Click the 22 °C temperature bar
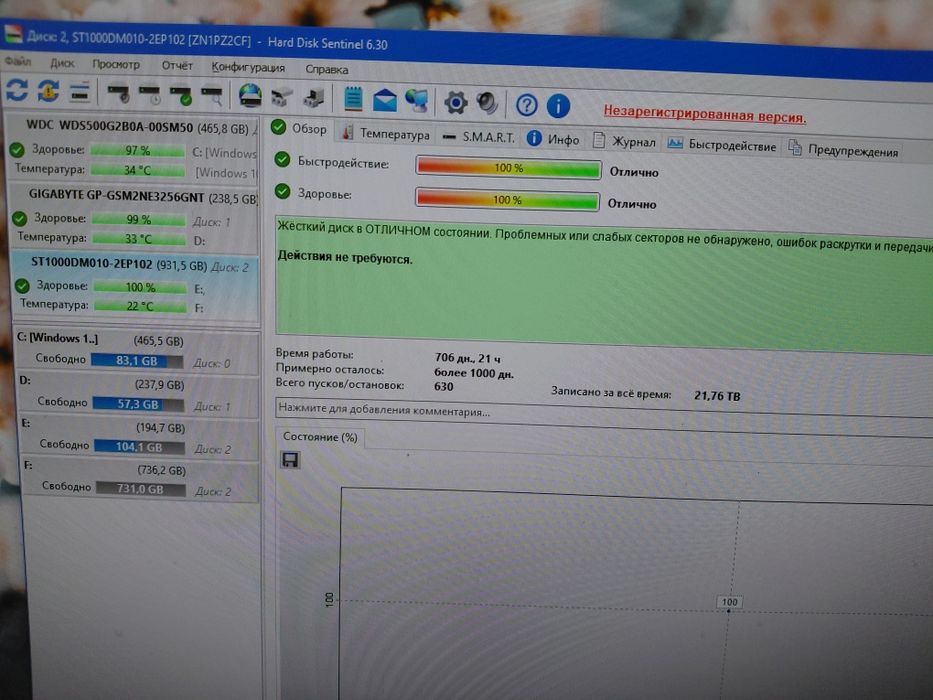Screen dimensions: 933x700 pyautogui.click(x=140, y=306)
